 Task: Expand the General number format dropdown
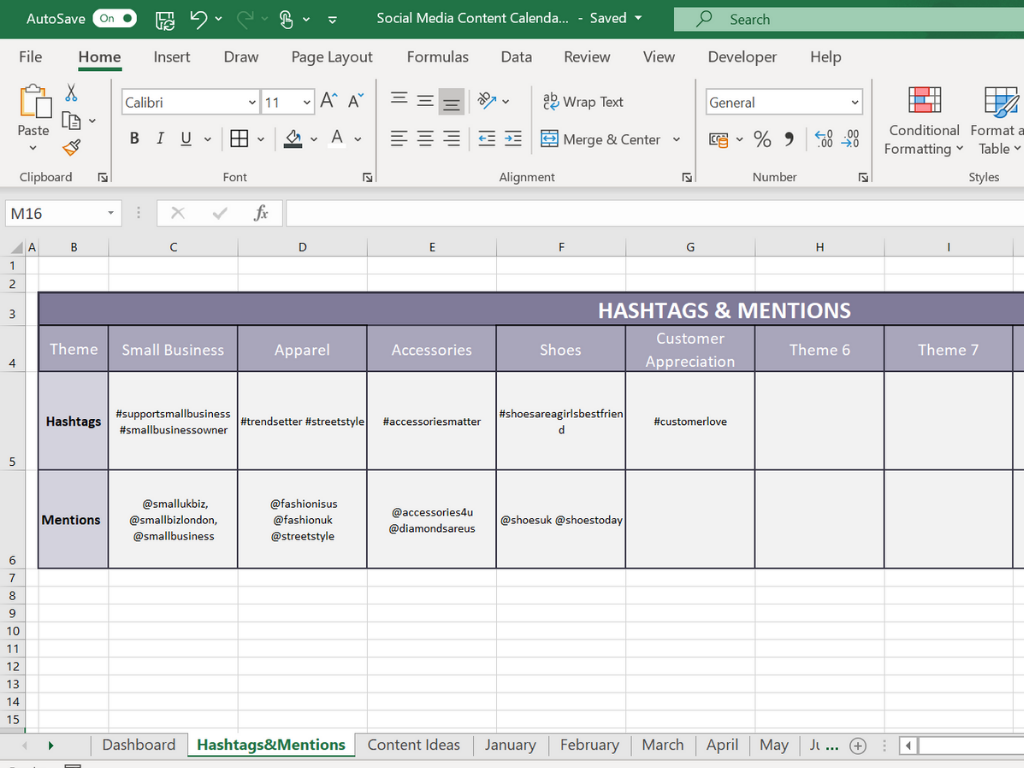(x=855, y=102)
